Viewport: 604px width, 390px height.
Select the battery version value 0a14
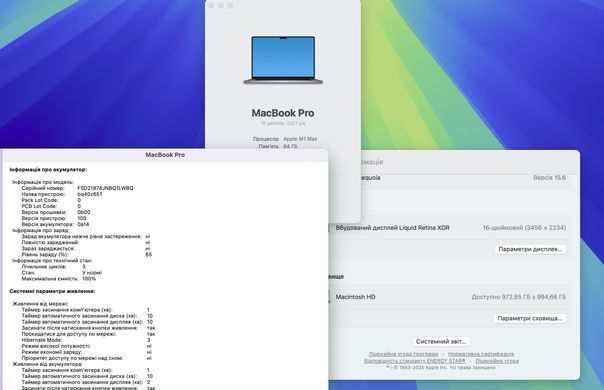[83, 224]
